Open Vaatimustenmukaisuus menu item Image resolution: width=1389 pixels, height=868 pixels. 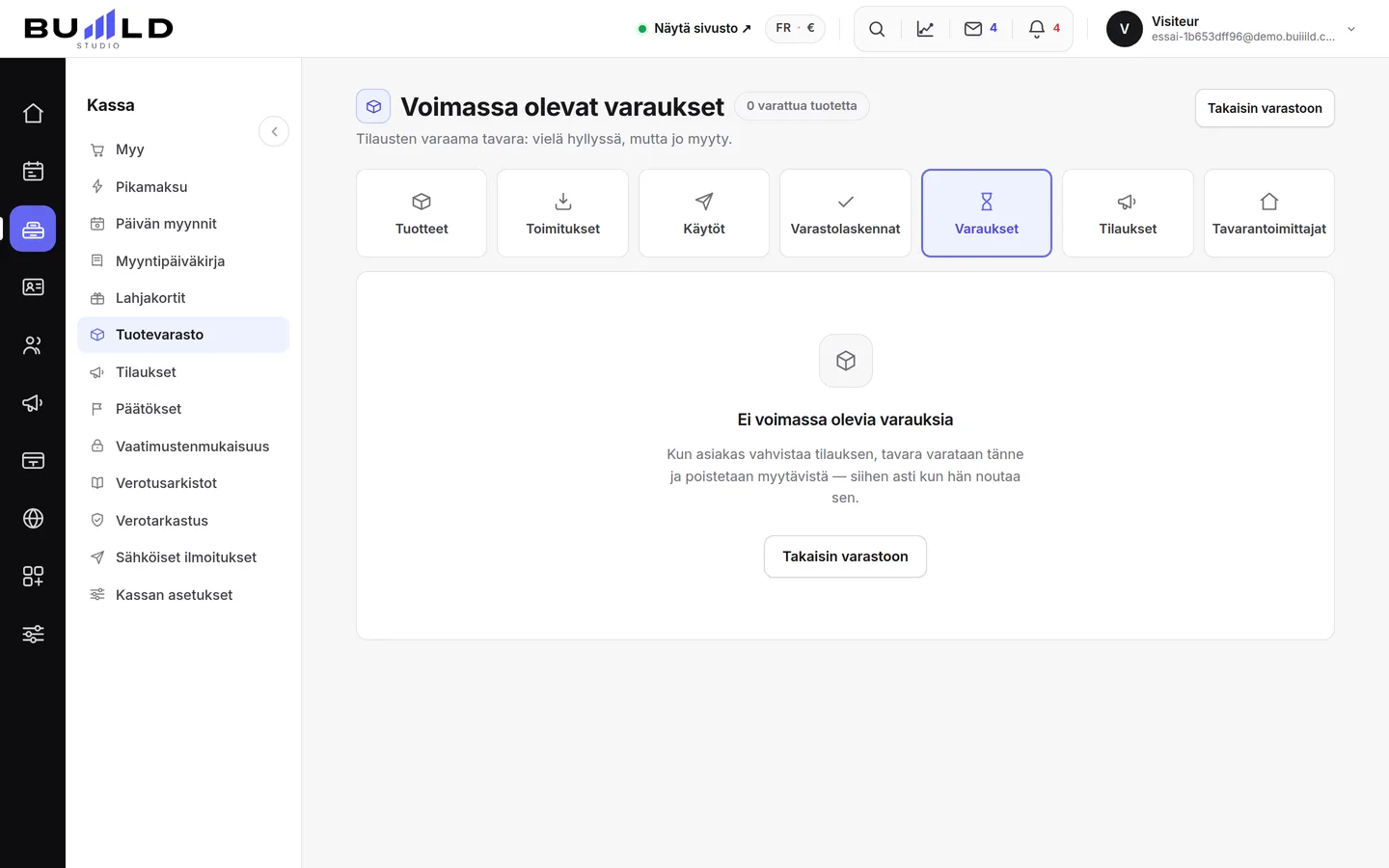tap(183, 447)
